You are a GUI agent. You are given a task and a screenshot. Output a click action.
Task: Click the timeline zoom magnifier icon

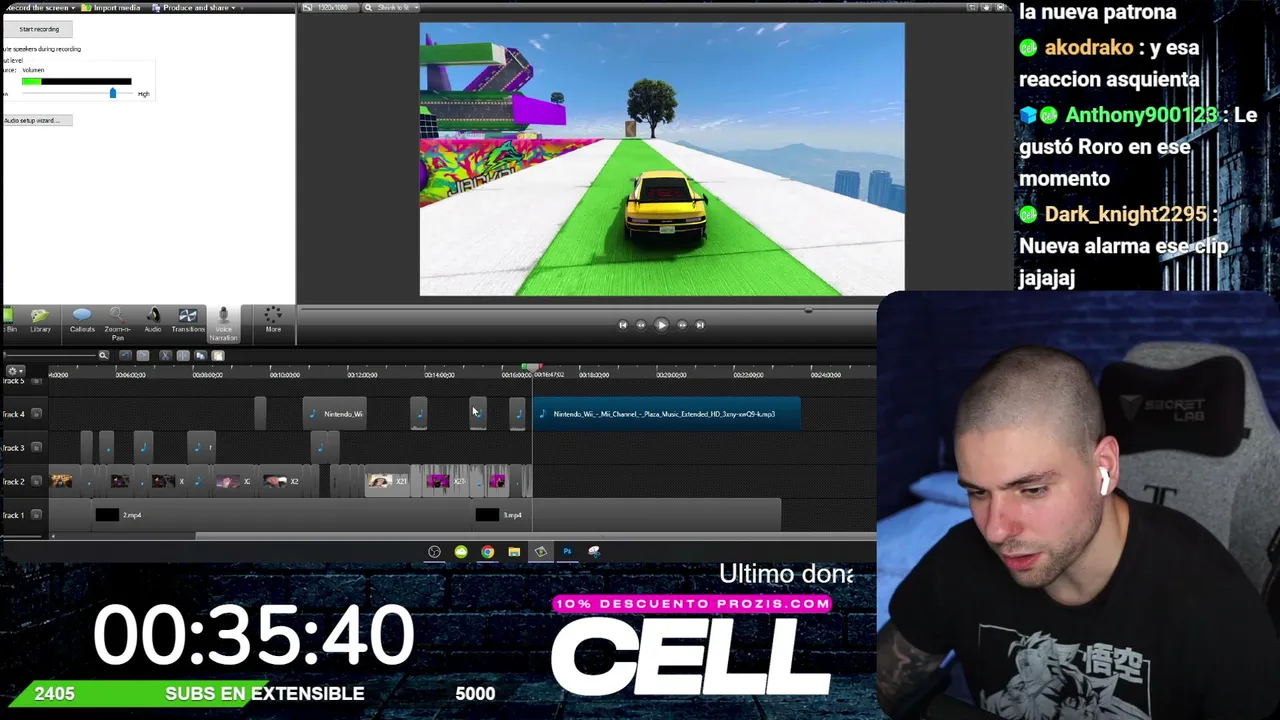click(x=103, y=355)
